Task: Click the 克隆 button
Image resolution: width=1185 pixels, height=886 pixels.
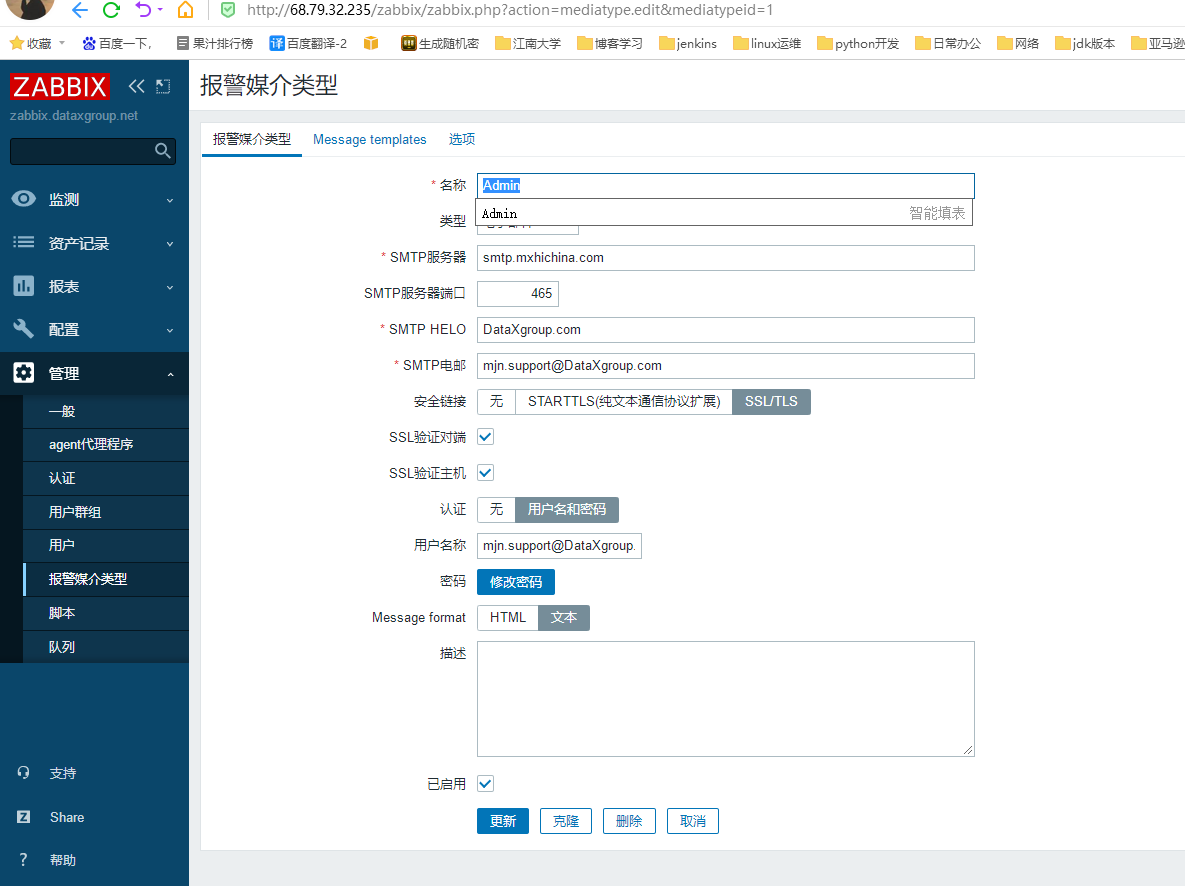Action: point(565,821)
